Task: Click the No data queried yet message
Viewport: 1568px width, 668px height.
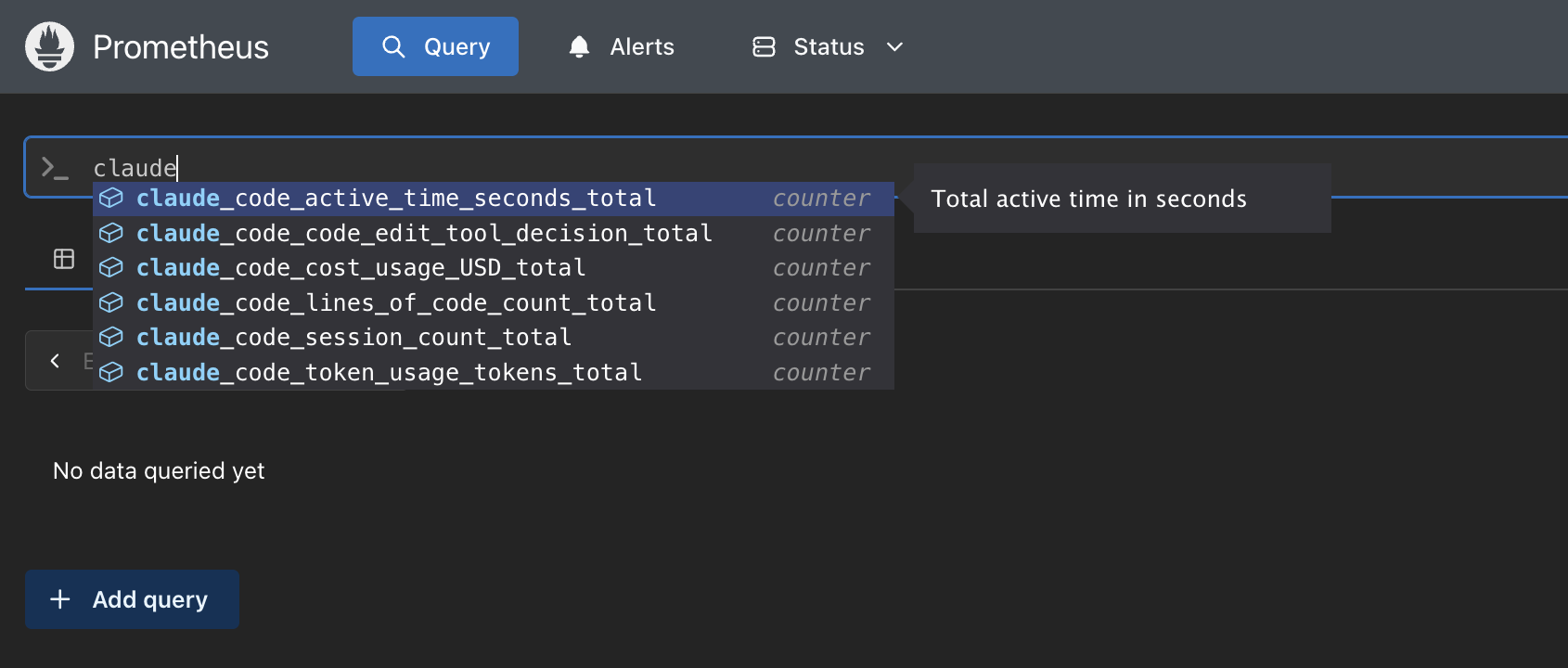Action: pos(159,471)
